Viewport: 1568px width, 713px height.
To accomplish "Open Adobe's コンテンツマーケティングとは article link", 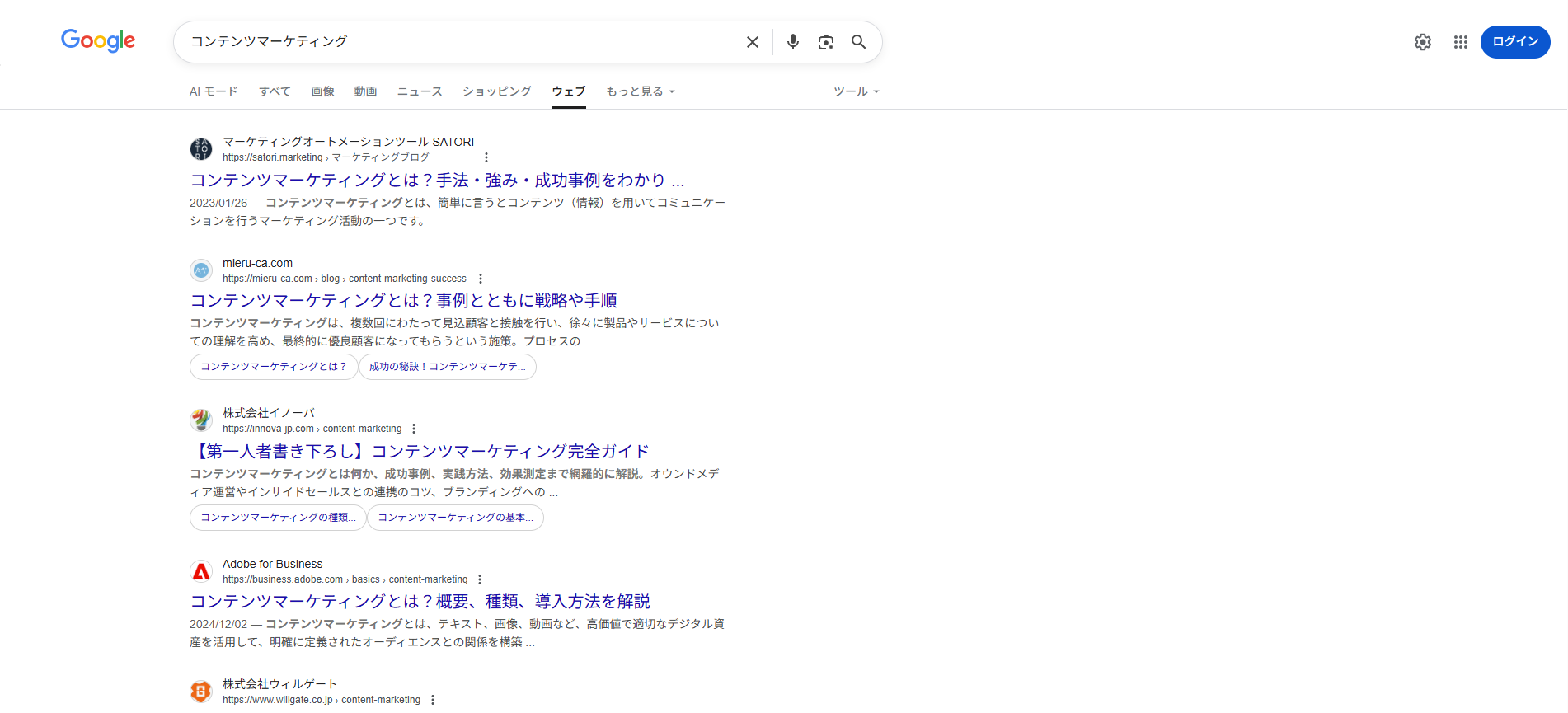I will click(x=420, y=602).
